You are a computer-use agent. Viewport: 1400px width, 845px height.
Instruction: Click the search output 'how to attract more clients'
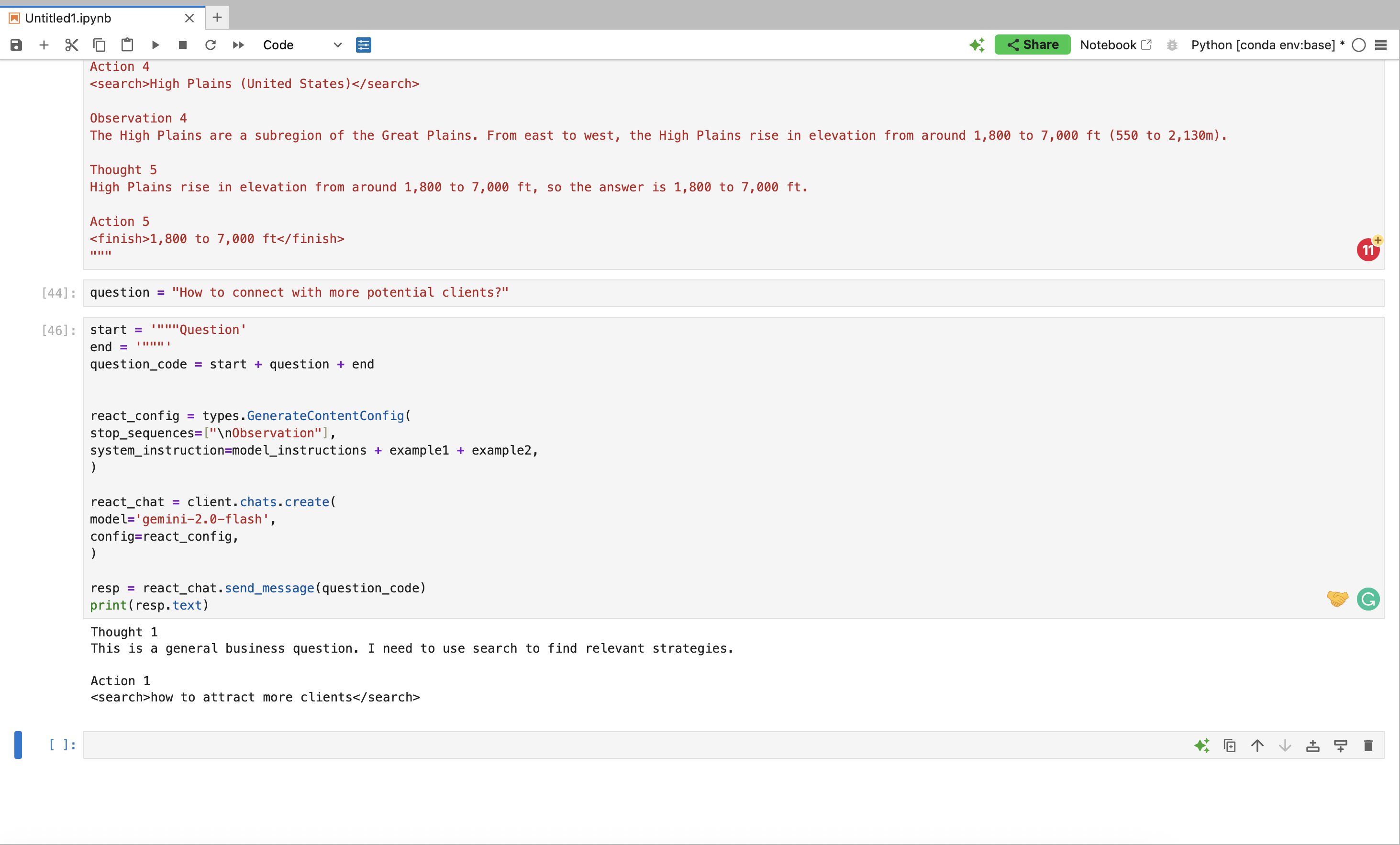(251, 697)
